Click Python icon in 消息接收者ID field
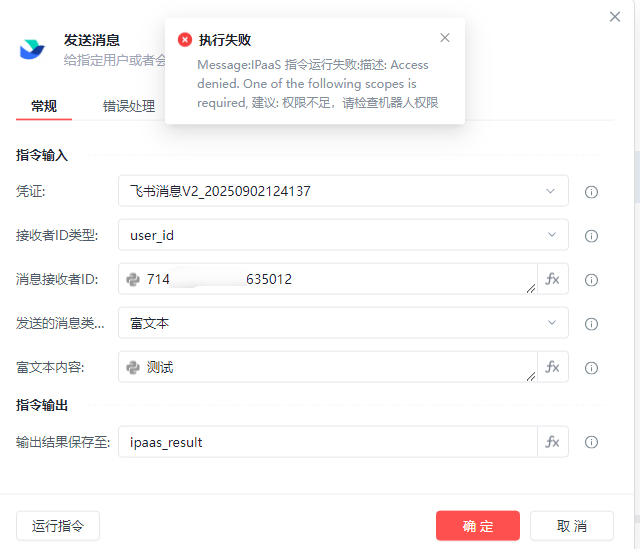Screen dimensions: 640x549 133,280
